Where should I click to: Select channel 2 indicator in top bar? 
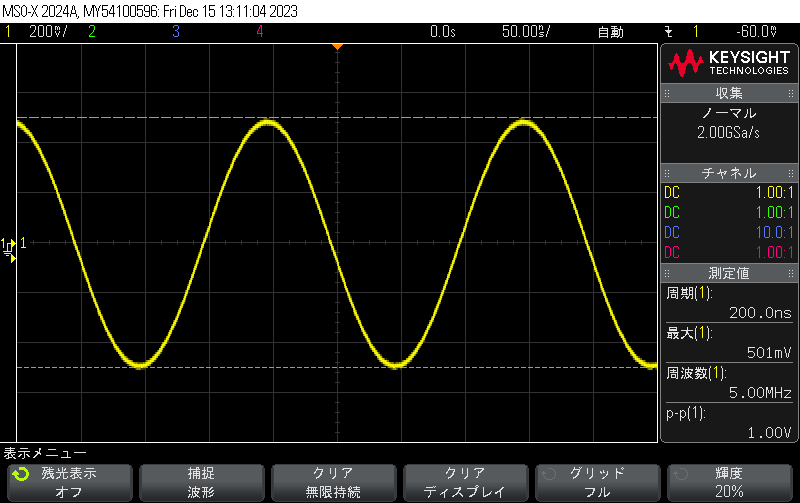point(91,32)
